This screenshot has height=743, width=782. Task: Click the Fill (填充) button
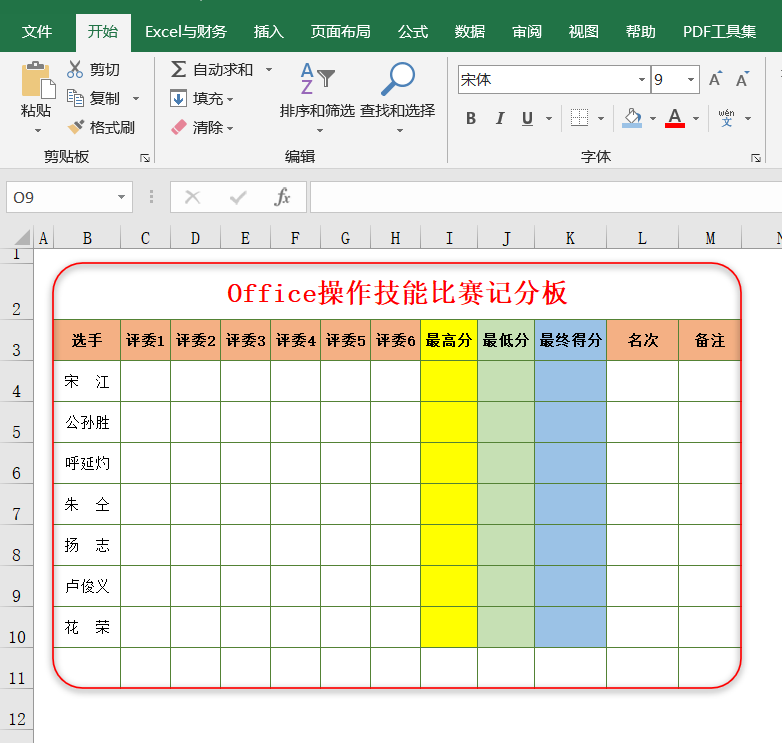click(201, 99)
